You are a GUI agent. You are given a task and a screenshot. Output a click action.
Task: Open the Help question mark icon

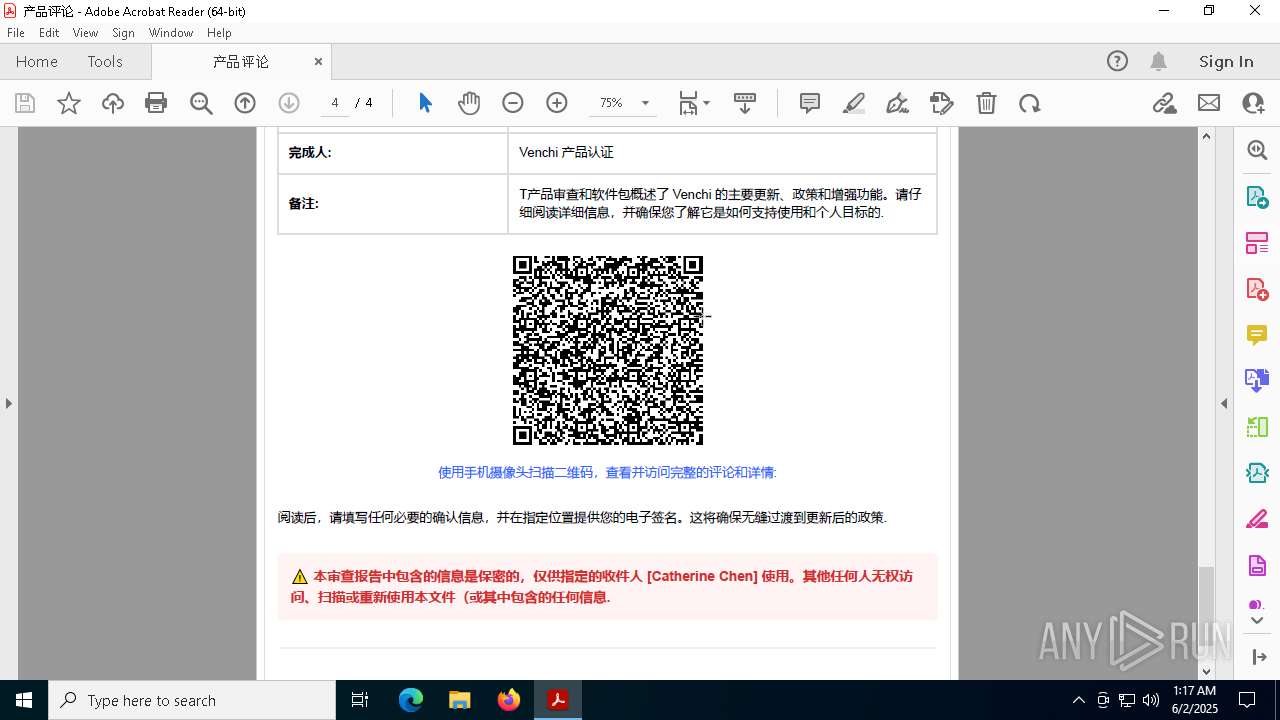point(1117,61)
